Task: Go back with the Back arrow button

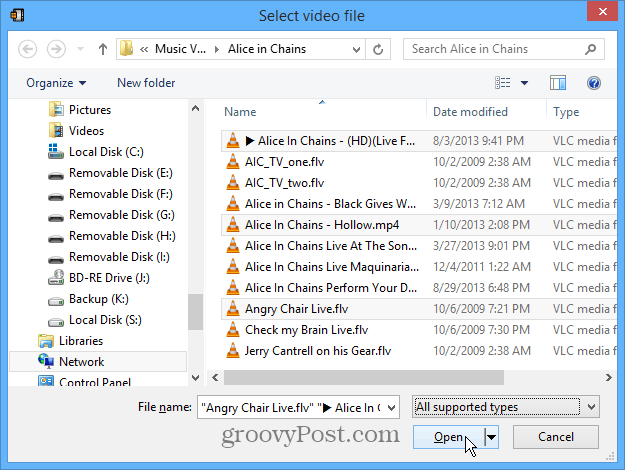Action: click(28, 49)
